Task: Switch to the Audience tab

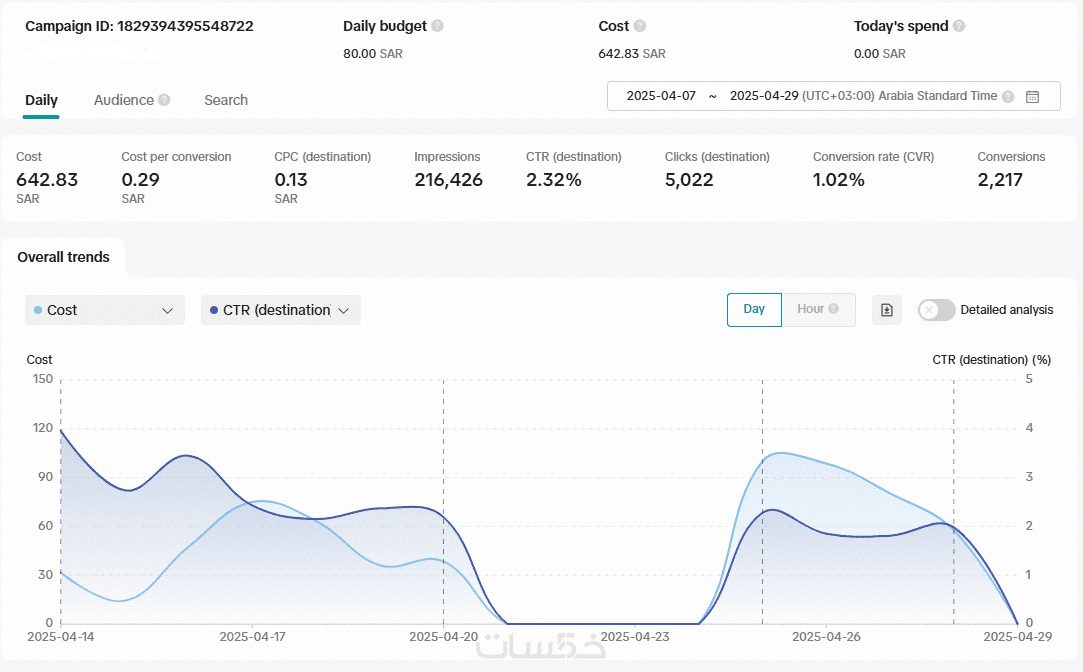Action: point(124,100)
